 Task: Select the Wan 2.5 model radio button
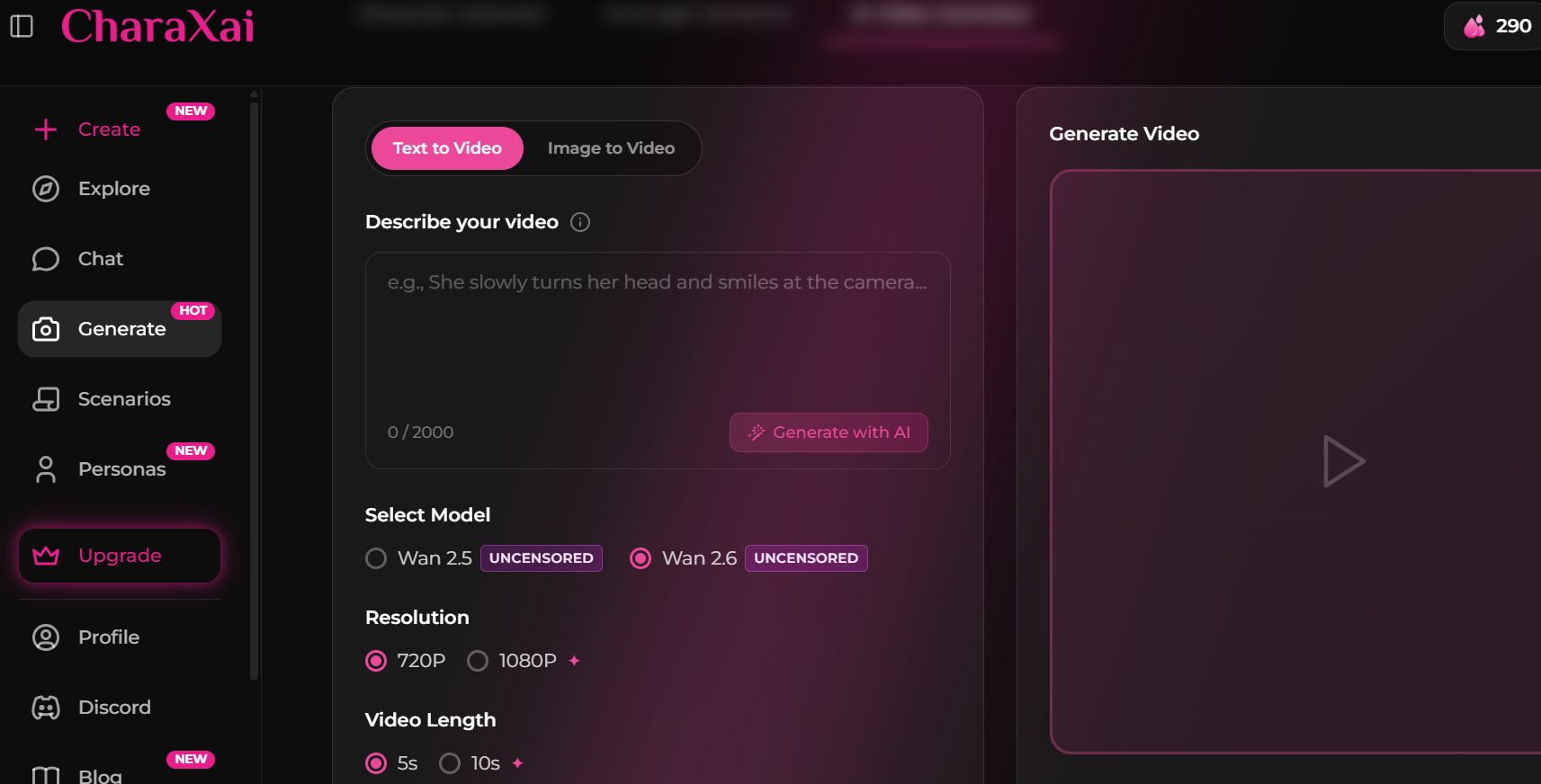tap(376, 558)
